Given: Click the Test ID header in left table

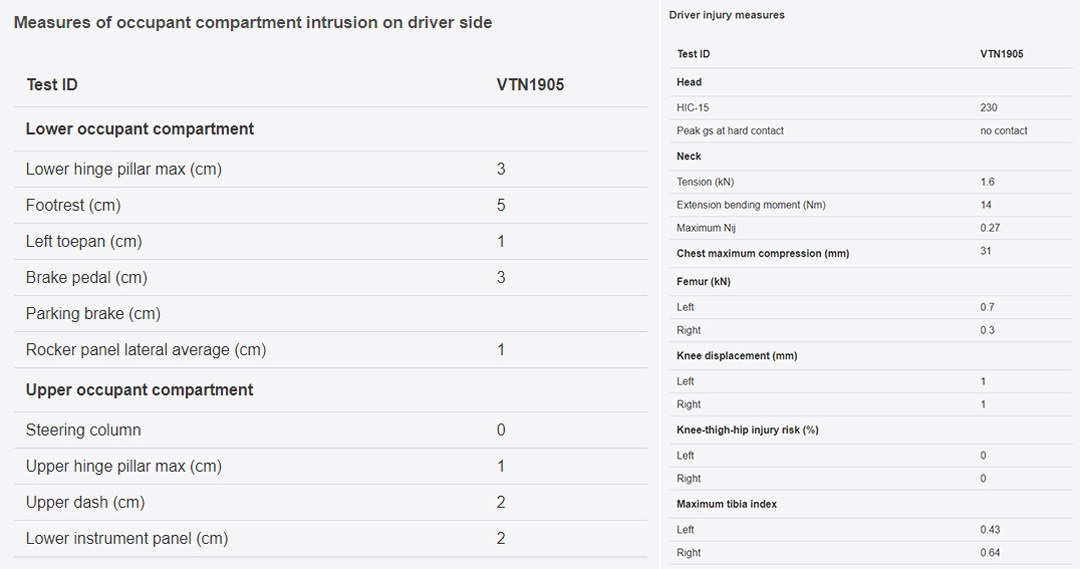Looking at the screenshot, I should tap(52, 85).
